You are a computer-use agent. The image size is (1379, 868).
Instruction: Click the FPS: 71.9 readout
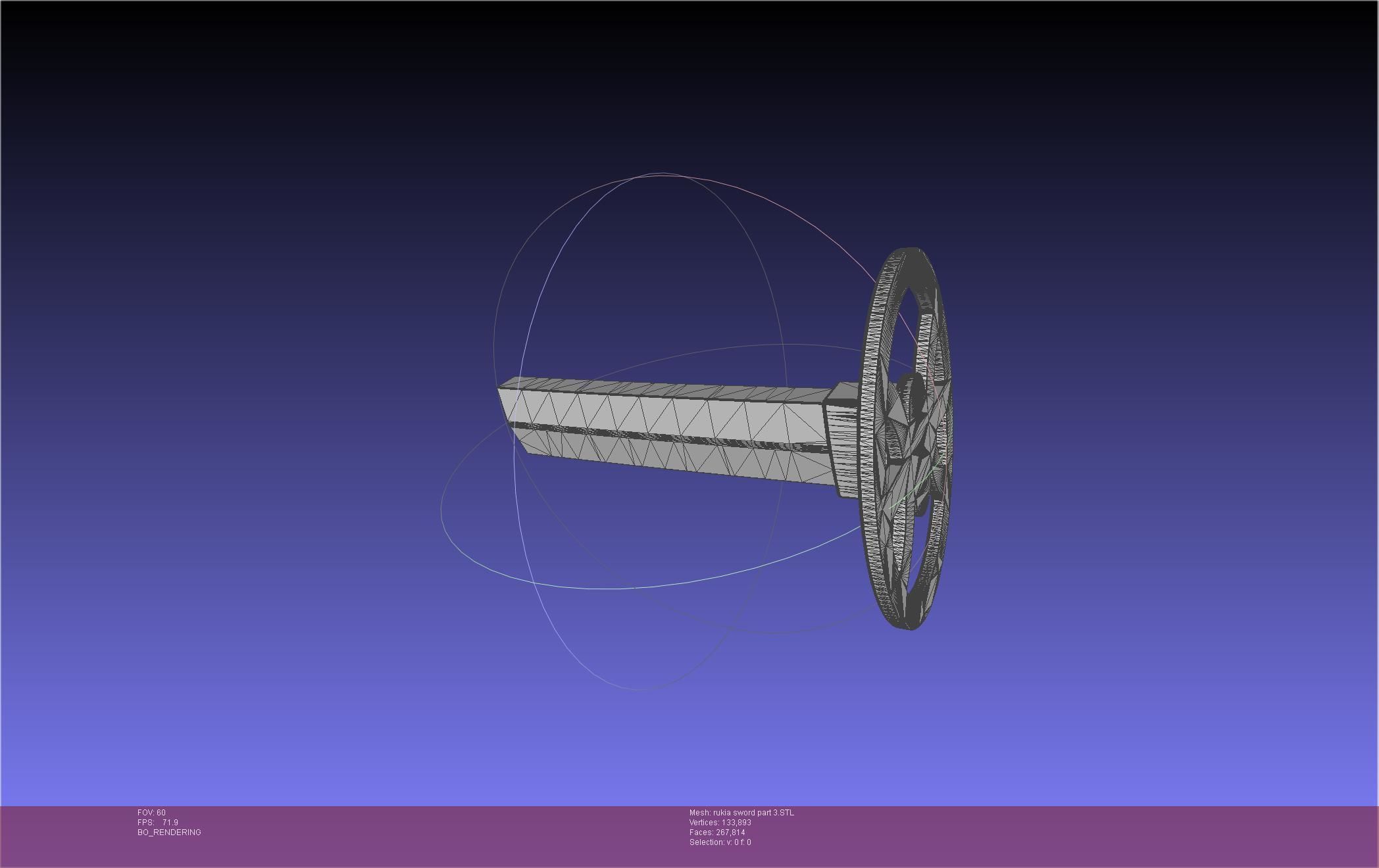click(158, 823)
